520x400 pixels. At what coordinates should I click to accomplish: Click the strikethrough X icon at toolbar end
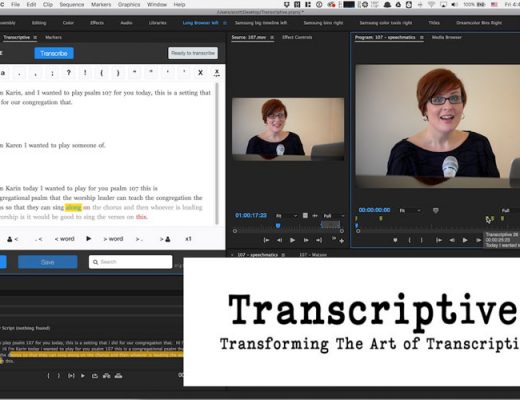tap(217, 73)
